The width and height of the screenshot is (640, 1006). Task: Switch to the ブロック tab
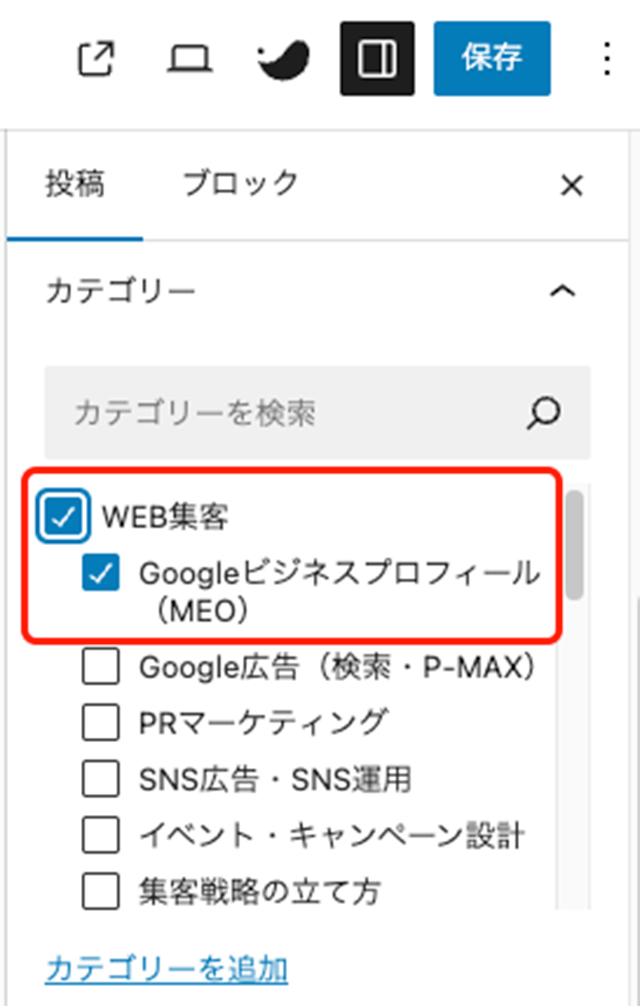pos(240,184)
